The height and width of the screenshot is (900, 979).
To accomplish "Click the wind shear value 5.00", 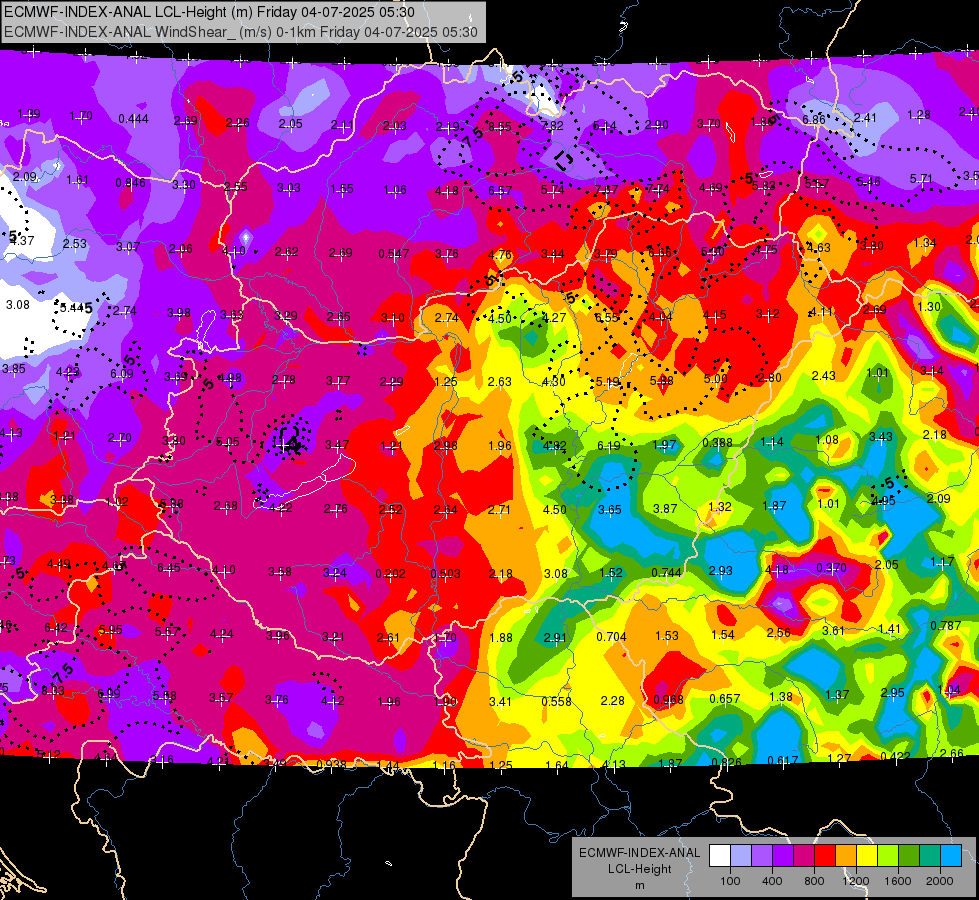I will (716, 378).
